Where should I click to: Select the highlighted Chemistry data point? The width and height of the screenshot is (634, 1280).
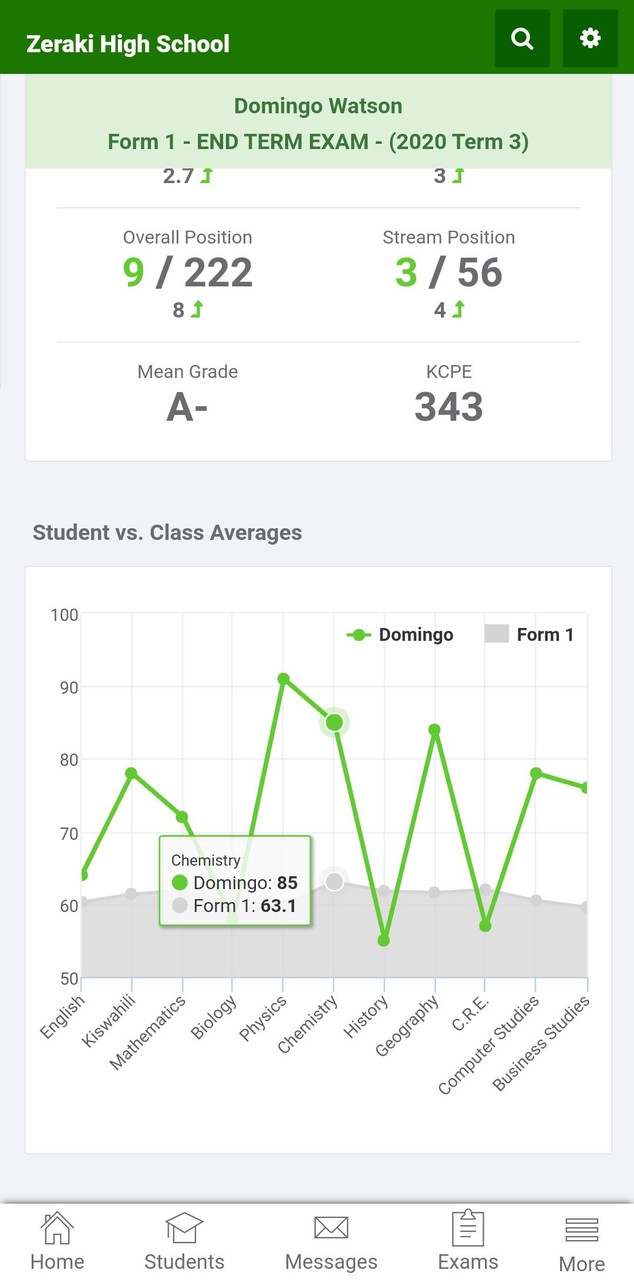point(335,722)
